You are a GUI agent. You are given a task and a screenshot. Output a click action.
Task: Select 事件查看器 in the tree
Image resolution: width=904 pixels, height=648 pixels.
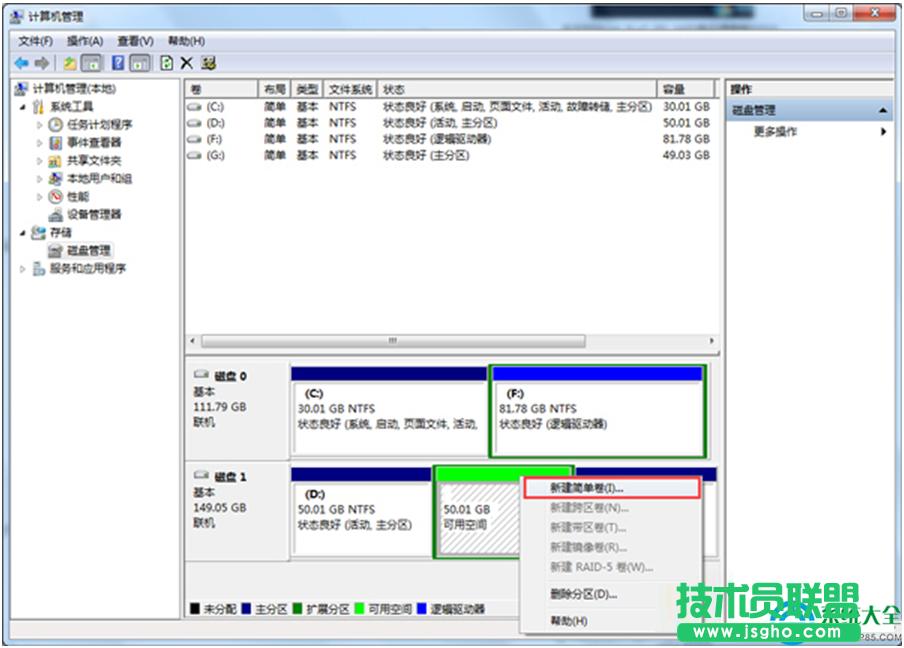coord(94,142)
